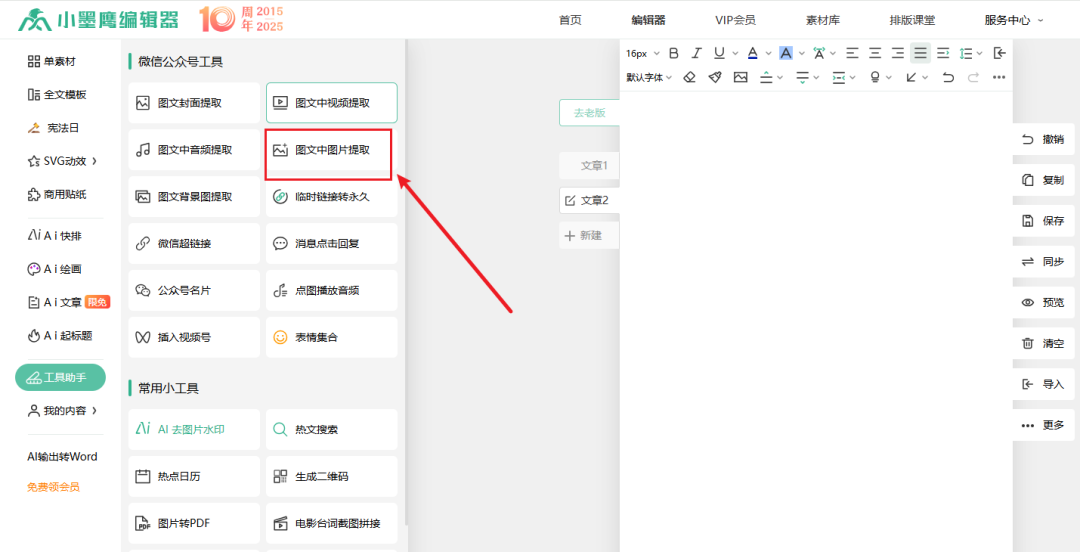Click the insert image toolbar icon
Image resolution: width=1080 pixels, height=552 pixels.
click(740, 77)
